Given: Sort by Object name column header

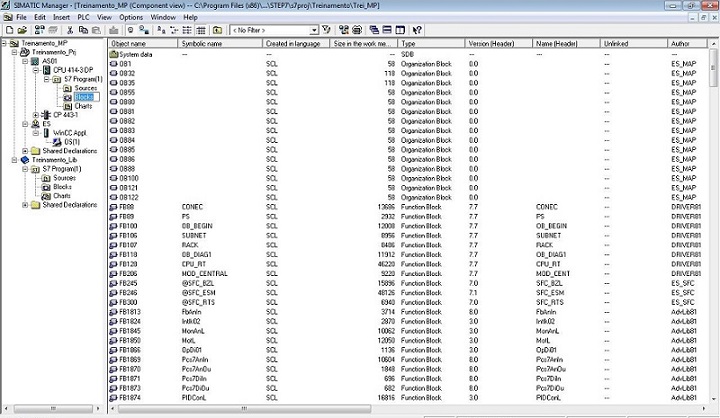Looking at the screenshot, I should coord(143,44).
